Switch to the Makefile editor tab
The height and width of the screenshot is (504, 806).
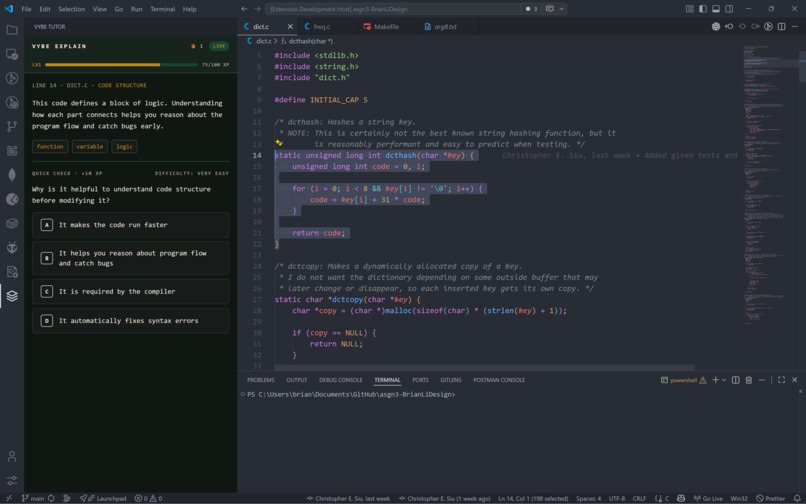pos(386,26)
